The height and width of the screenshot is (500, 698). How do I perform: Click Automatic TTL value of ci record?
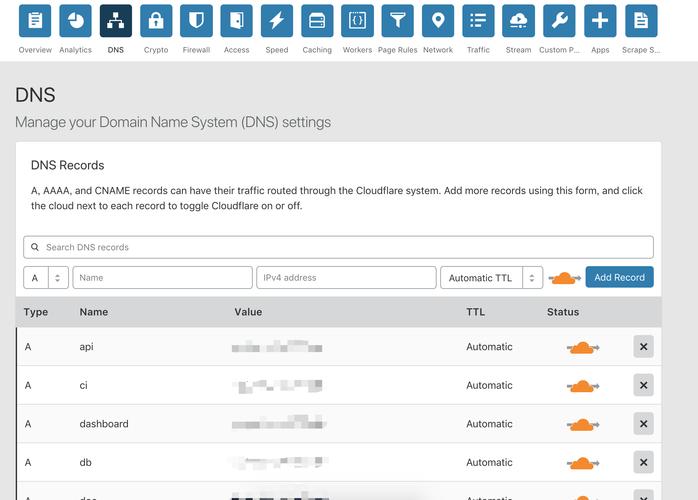click(x=489, y=385)
